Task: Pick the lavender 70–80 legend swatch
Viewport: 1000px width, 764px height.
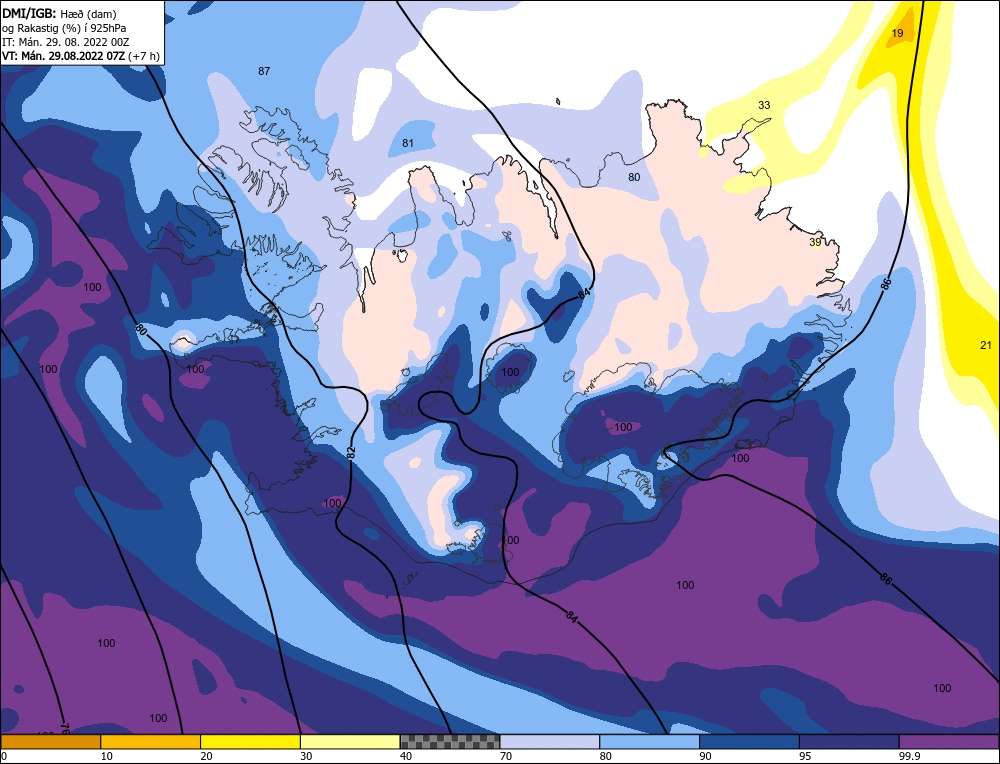Action: 550,741
